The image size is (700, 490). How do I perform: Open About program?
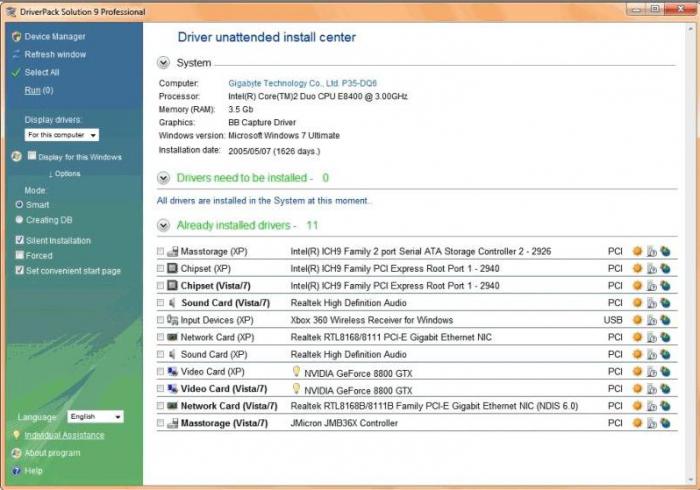[x=52, y=453]
